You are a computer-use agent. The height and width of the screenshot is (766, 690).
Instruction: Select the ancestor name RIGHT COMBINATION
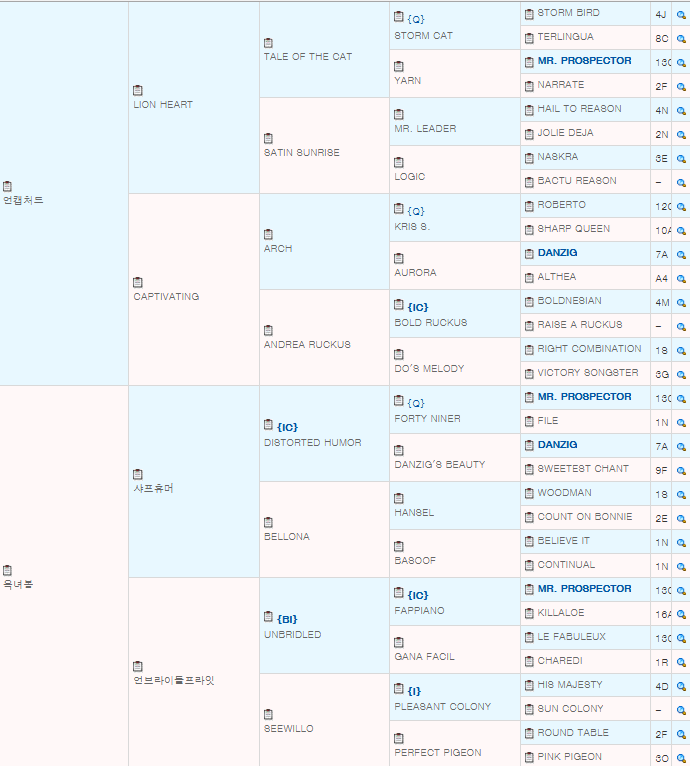[x=589, y=349]
